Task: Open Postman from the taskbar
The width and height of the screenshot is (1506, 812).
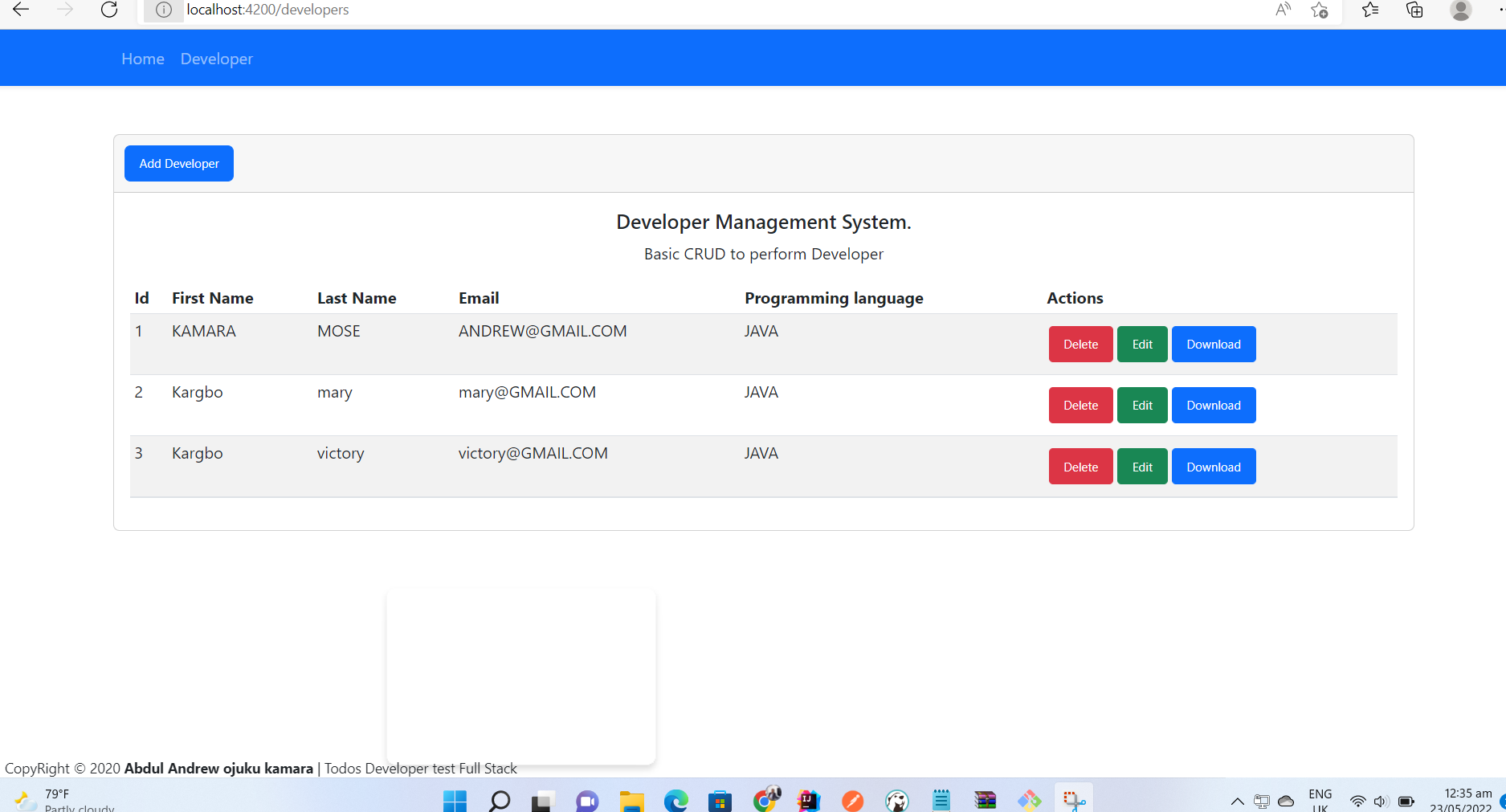Action: tap(853, 801)
